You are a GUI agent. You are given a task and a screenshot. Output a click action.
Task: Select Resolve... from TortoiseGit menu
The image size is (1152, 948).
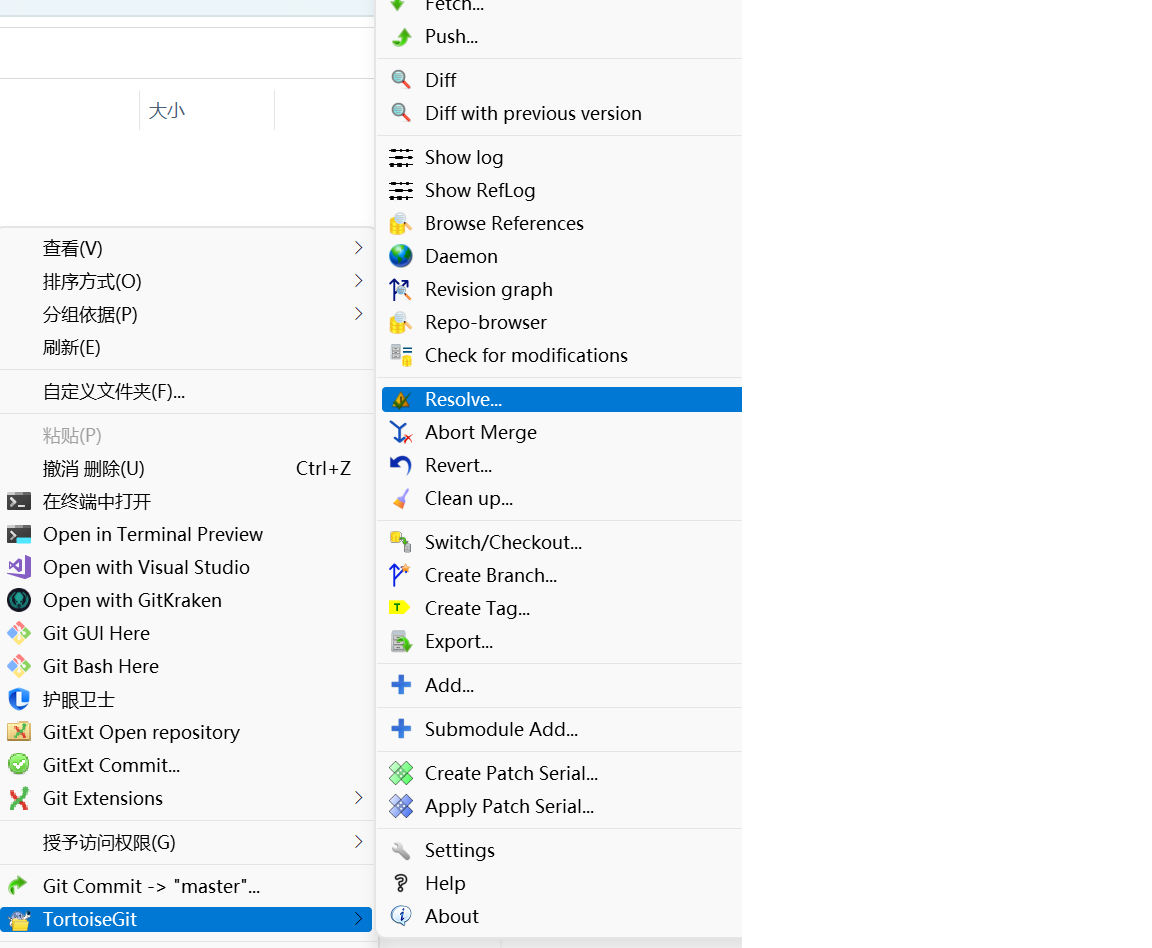[562, 400]
